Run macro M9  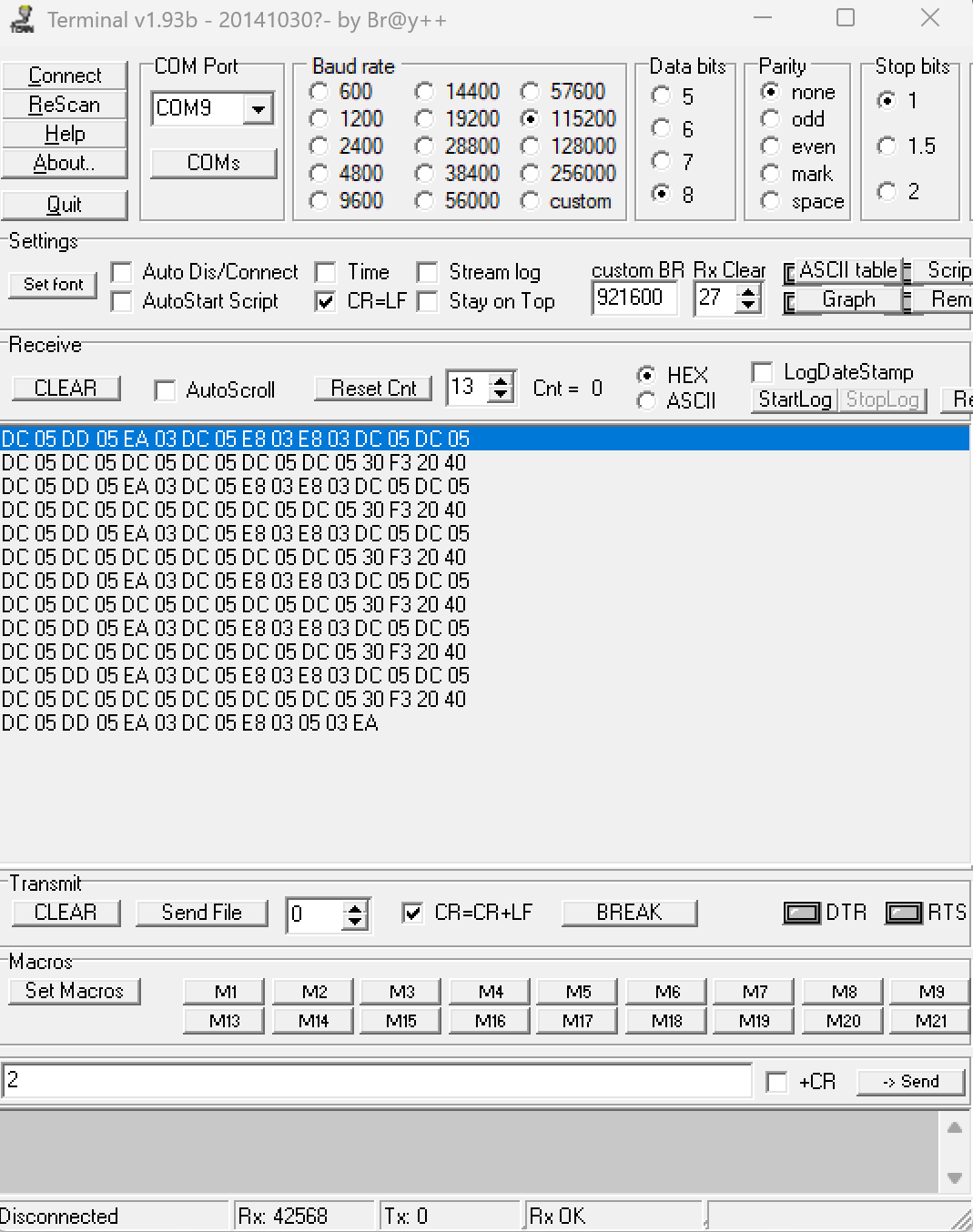[931, 992]
